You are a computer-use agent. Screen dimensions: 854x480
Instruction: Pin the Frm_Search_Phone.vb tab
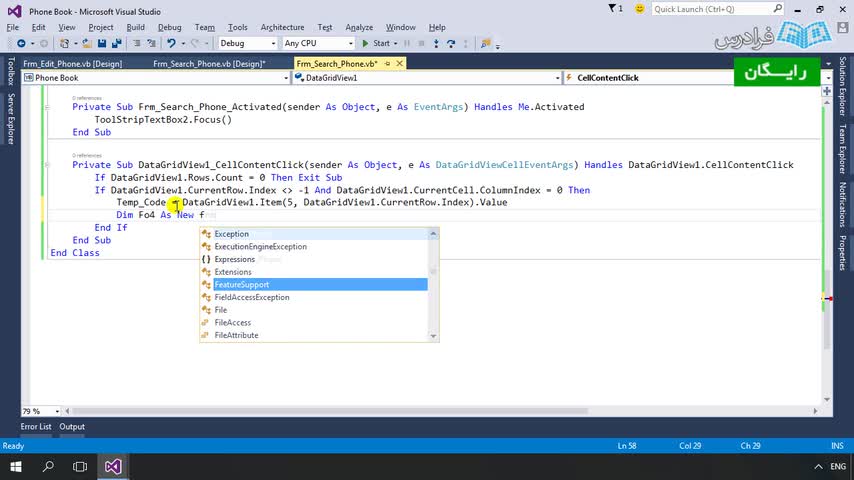pos(387,64)
